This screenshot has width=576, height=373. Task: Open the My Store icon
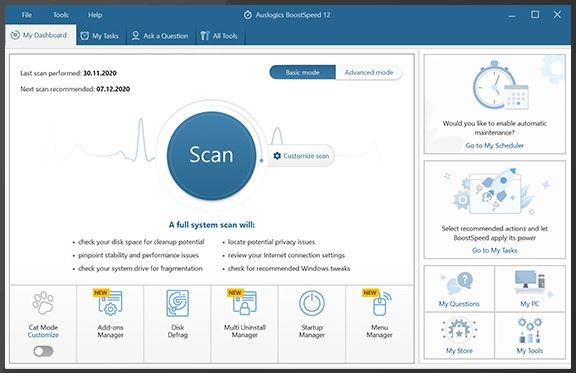pos(459,329)
